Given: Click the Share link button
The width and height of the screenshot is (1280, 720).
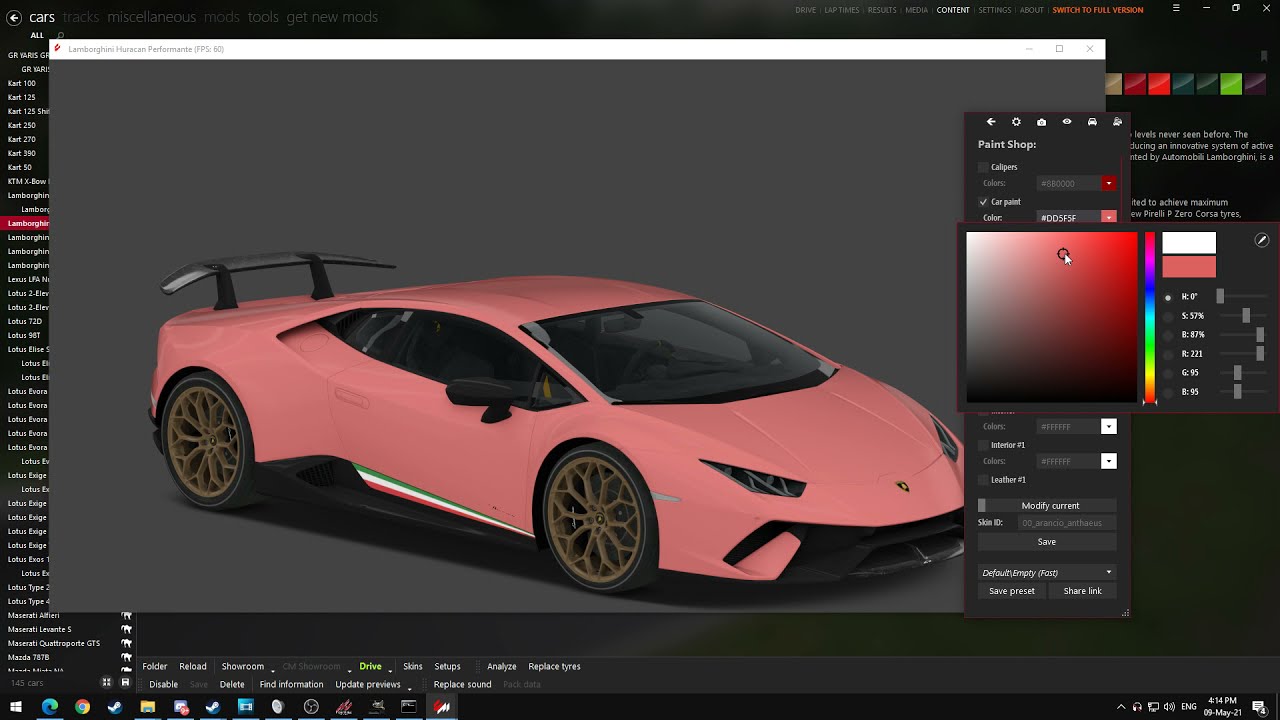Looking at the screenshot, I should [x=1082, y=591].
